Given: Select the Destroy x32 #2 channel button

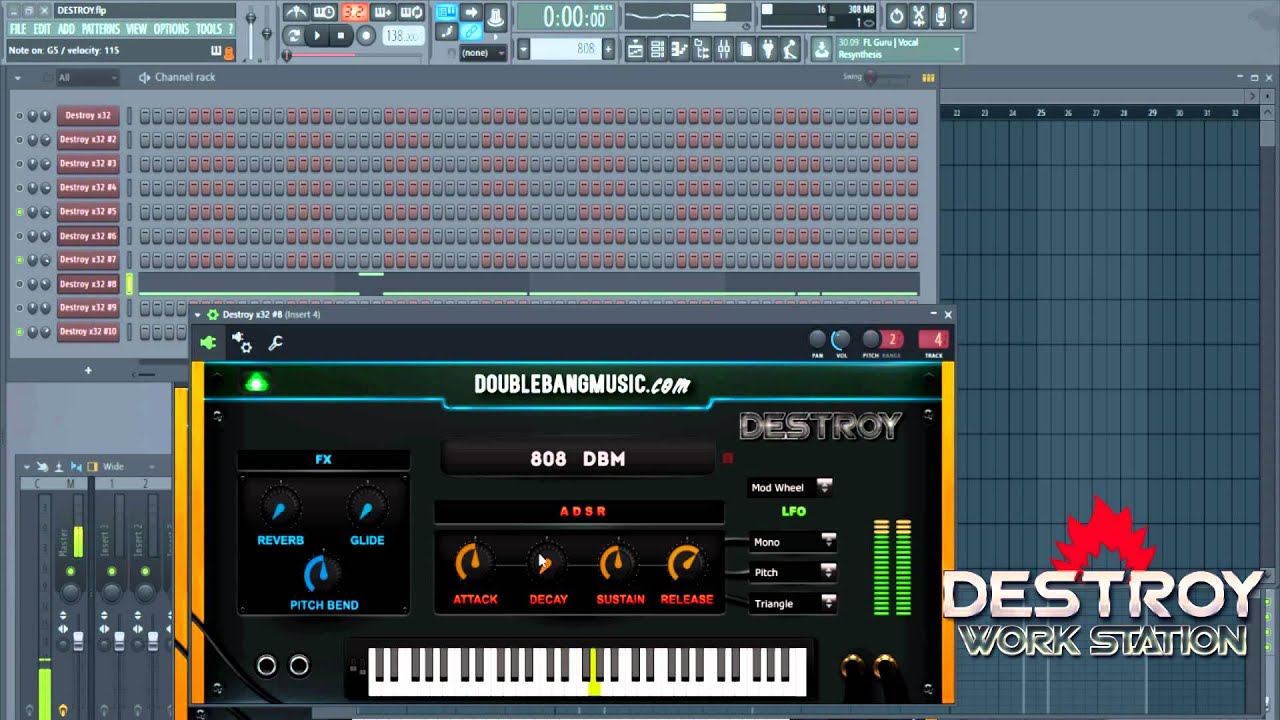Looking at the screenshot, I should [x=88, y=139].
